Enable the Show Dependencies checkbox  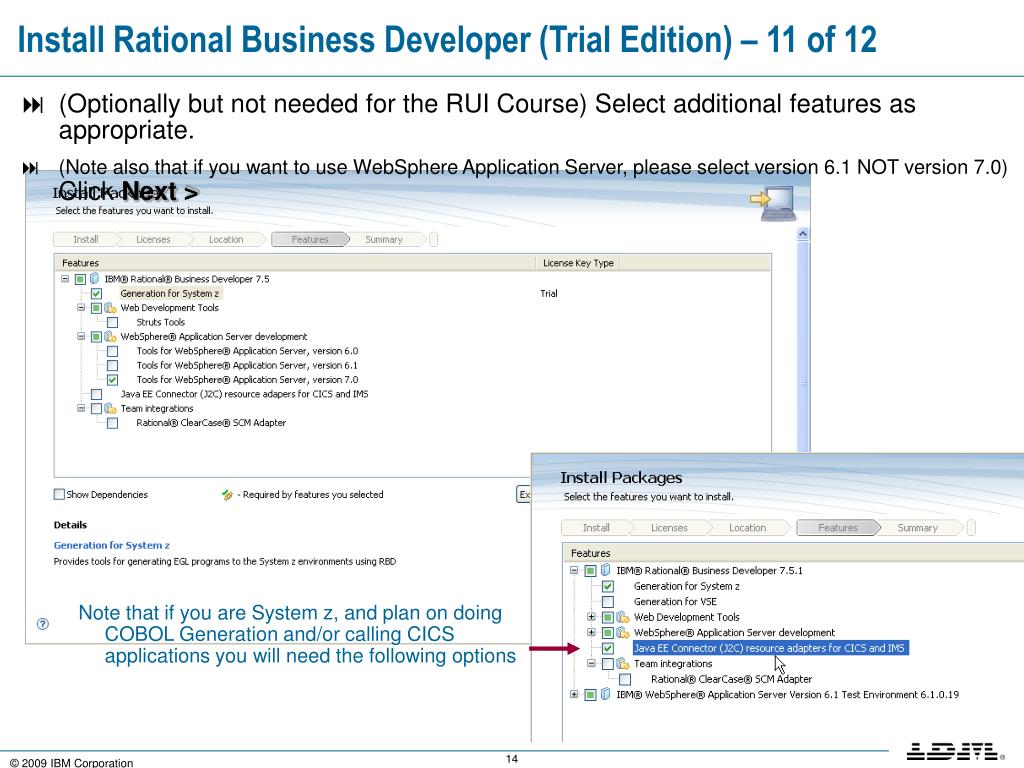pyautogui.click(x=59, y=494)
